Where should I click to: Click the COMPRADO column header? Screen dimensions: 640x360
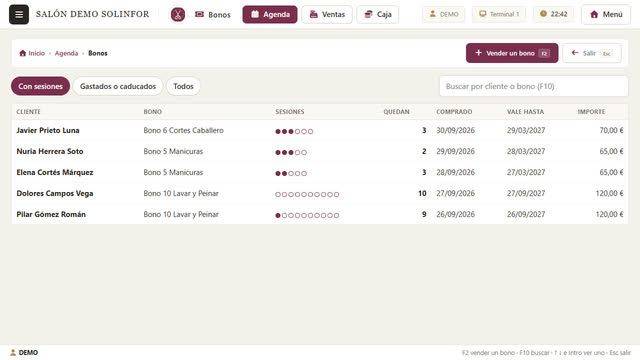[x=454, y=111]
